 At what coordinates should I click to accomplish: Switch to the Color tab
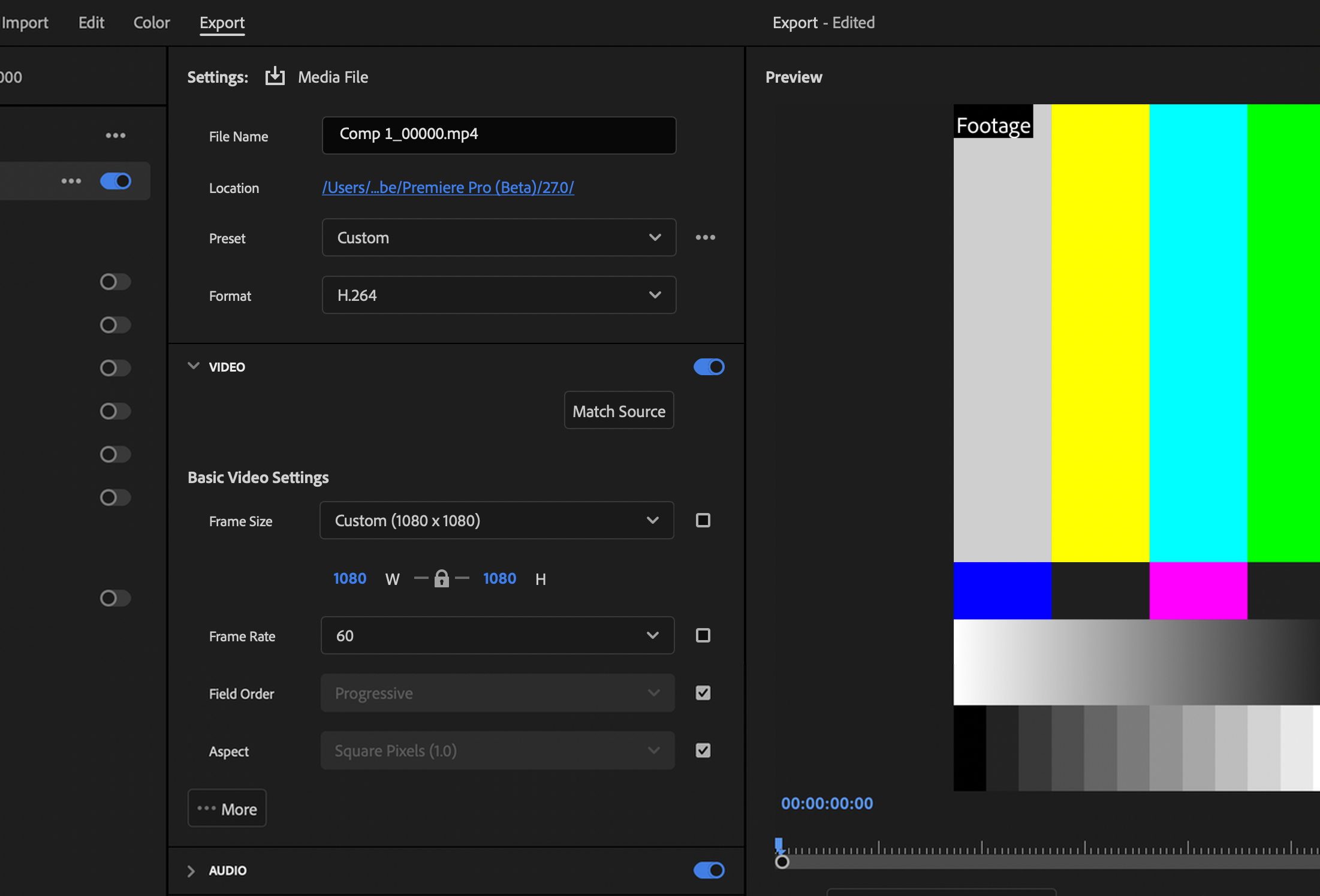tap(152, 23)
